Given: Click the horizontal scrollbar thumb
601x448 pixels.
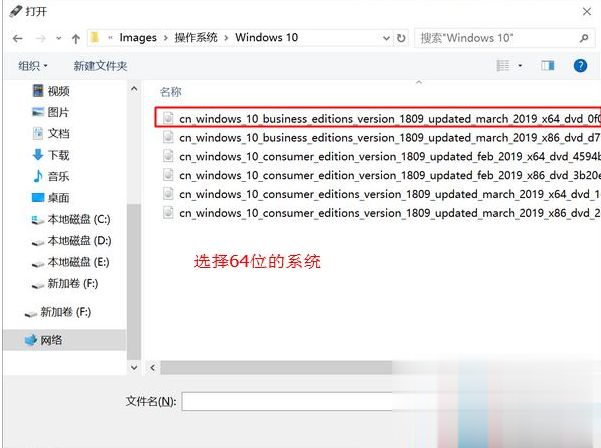Looking at the screenshot, I should (278, 368).
